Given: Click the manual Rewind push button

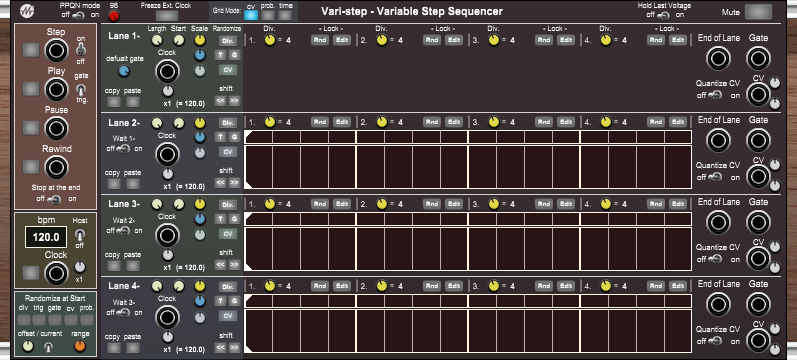Looking at the screenshot, I should [31, 167].
